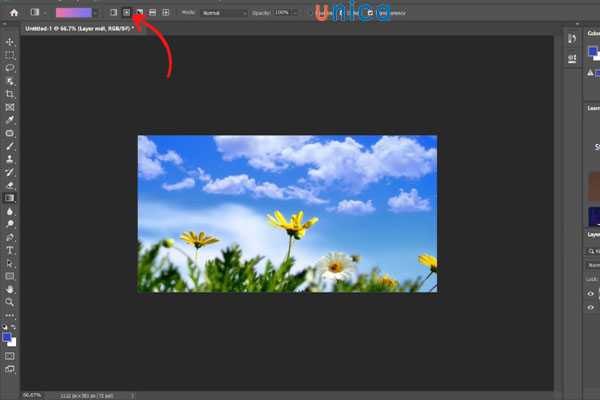Open the Layers panel tab
This screenshot has height=400, width=600.
[x=592, y=234]
